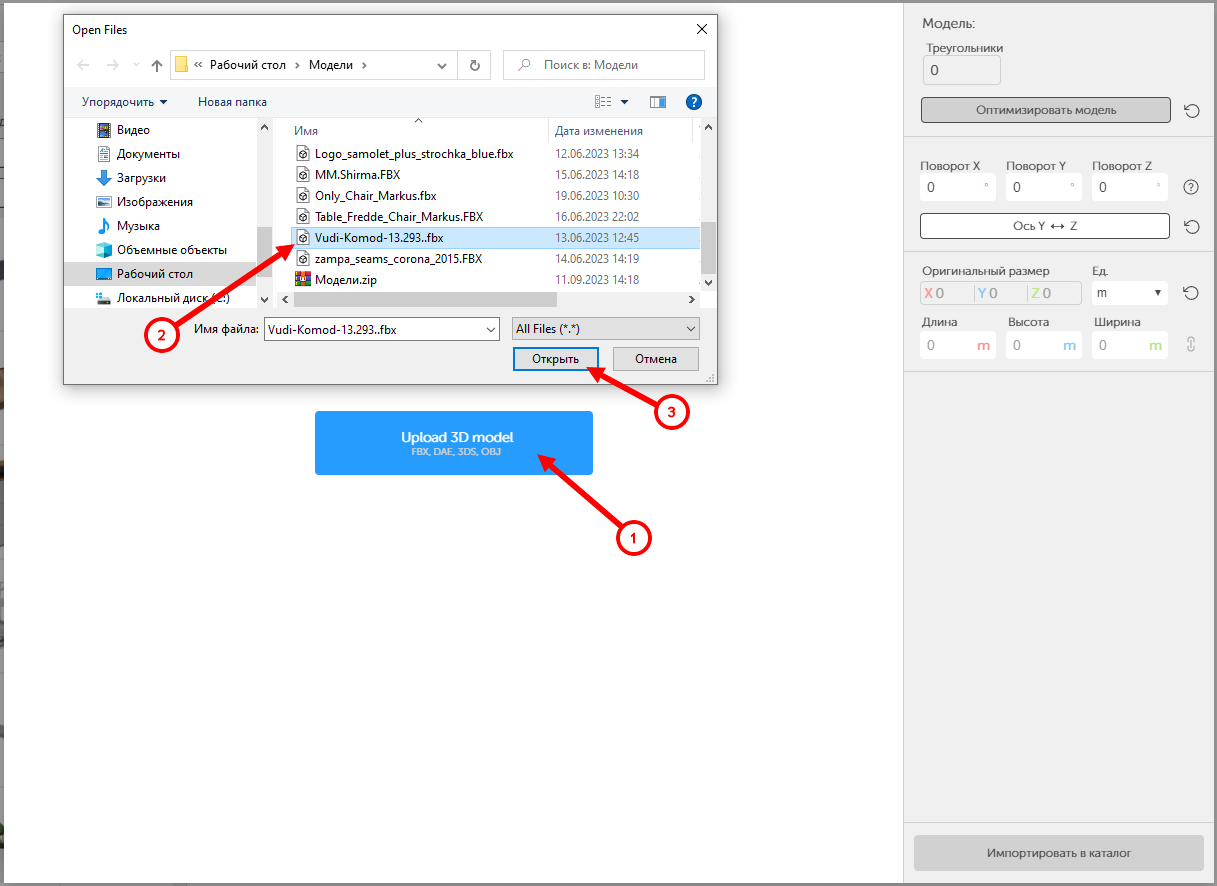Click the Upload 3D model button

(x=454, y=443)
